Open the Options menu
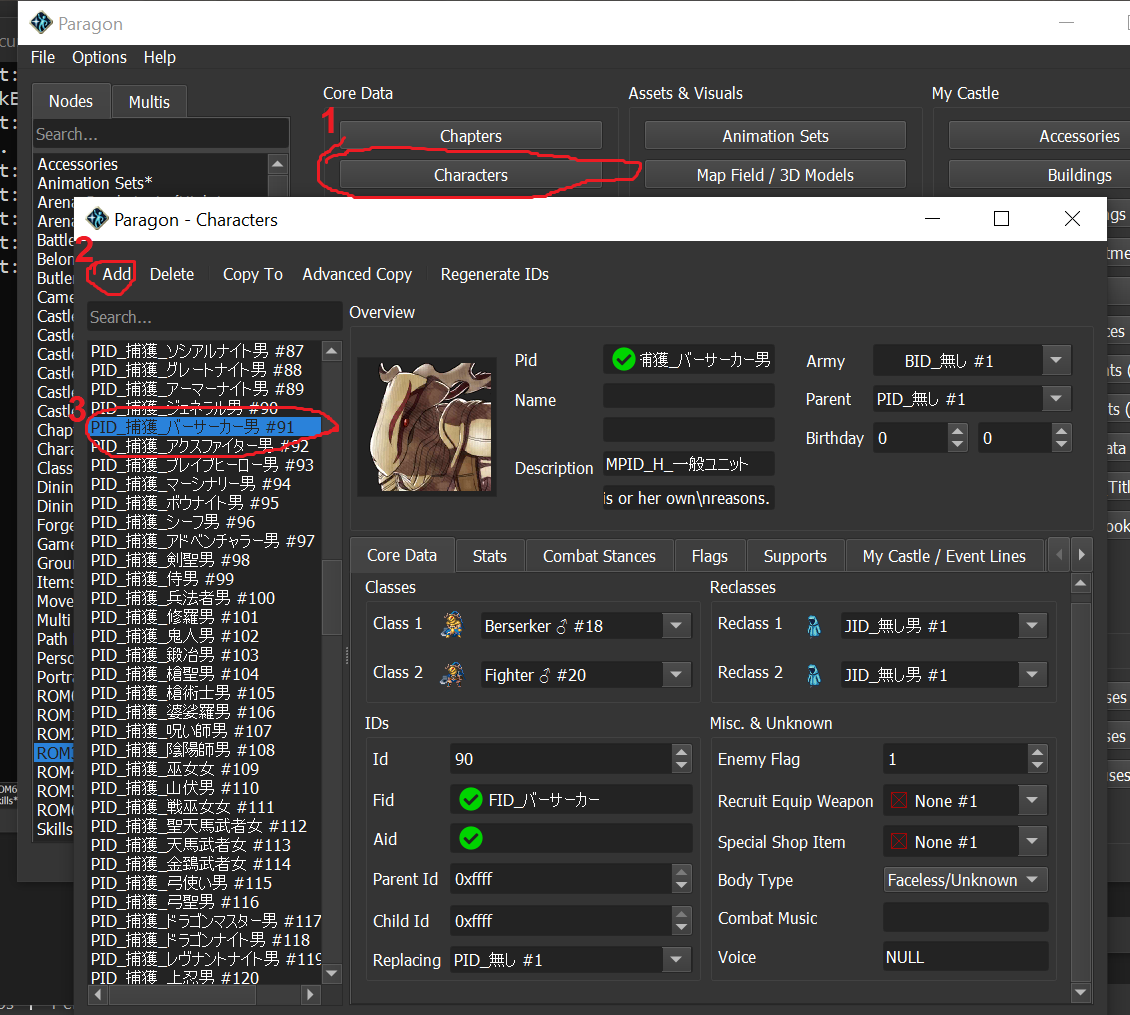The height and width of the screenshot is (1015, 1130). point(99,57)
